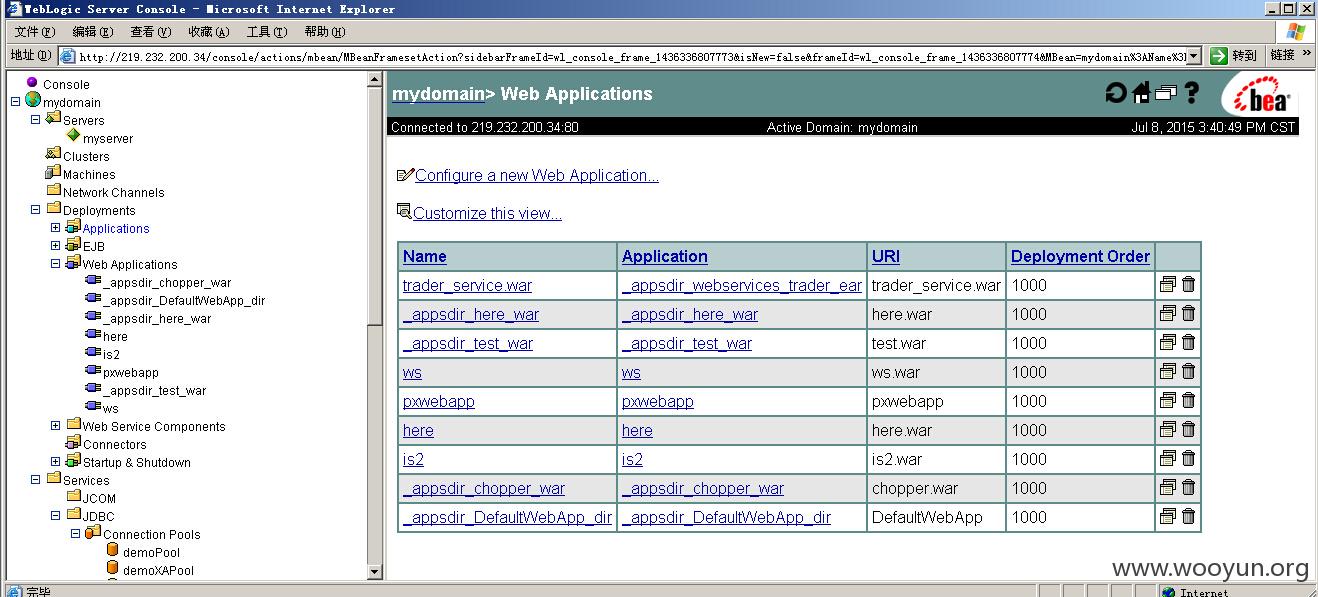Open the 工具(T) menu
This screenshot has width=1318, height=597.
point(267,32)
